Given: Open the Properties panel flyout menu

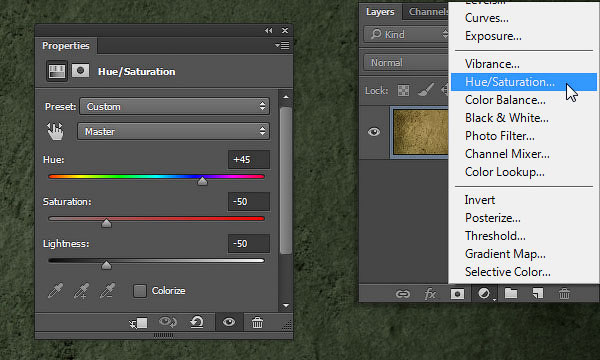Looking at the screenshot, I should tap(282, 46).
